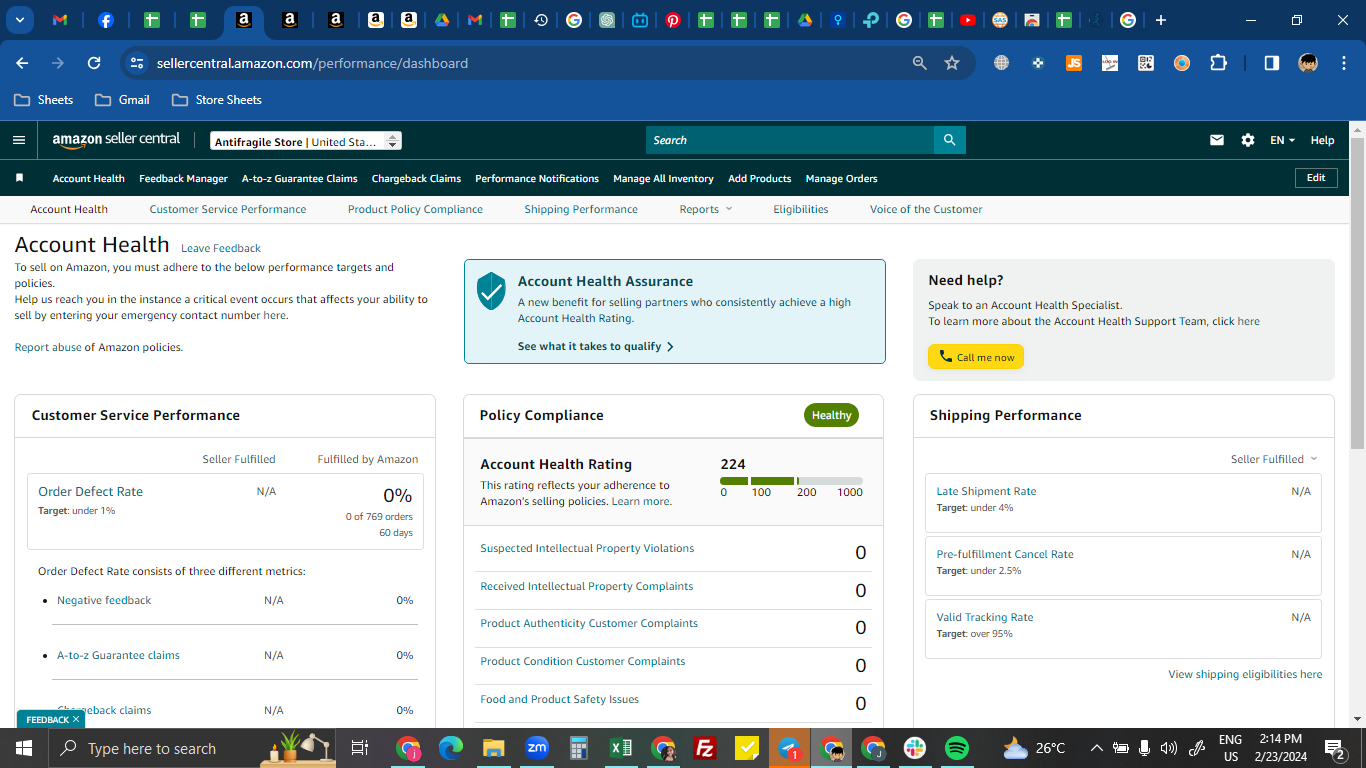
Task: Open the Chrome profile avatar
Action: (x=1308, y=63)
